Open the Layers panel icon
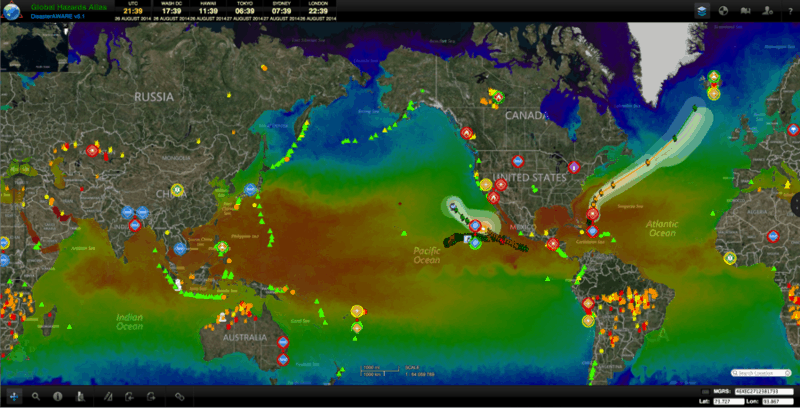The height and width of the screenshot is (408, 800). tap(701, 9)
